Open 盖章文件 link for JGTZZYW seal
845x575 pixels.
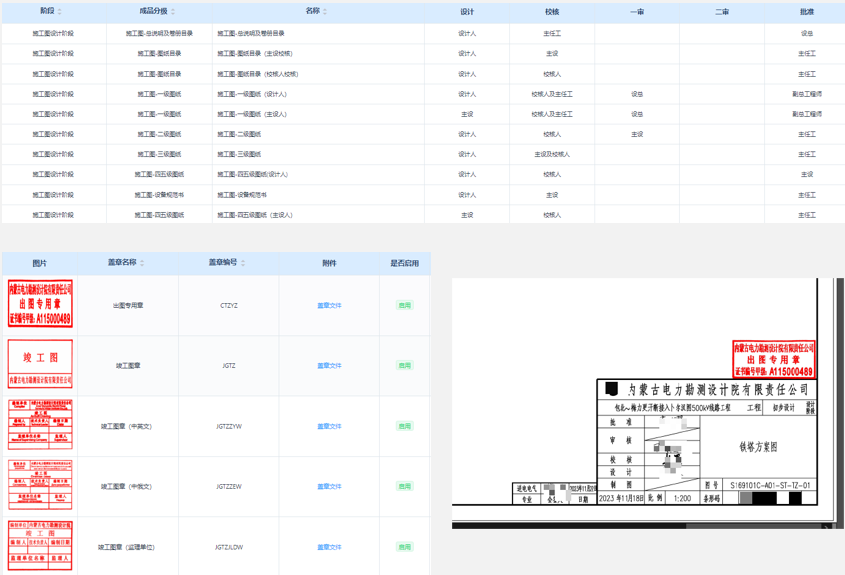[x=329, y=426]
